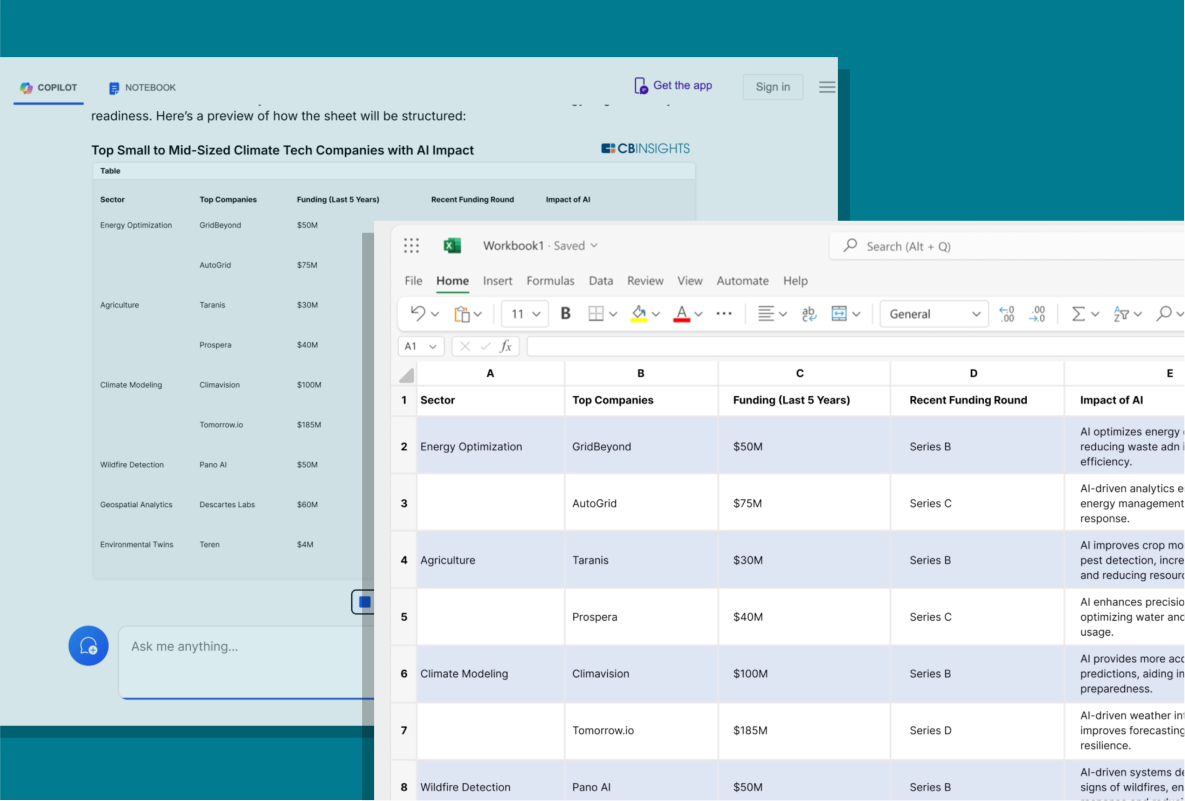Viewport: 1185px width, 801px height.
Task: Open the Excel app launcher grid
Action: pos(412,246)
